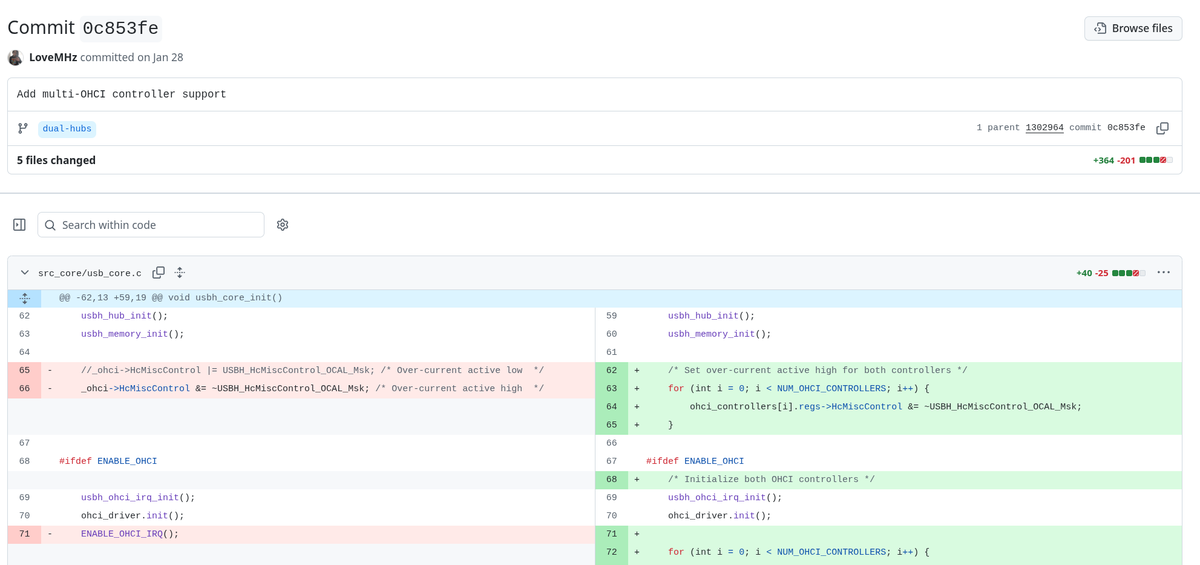Focus the Search within code field
Screen dimensions: 1200x565
(151, 225)
